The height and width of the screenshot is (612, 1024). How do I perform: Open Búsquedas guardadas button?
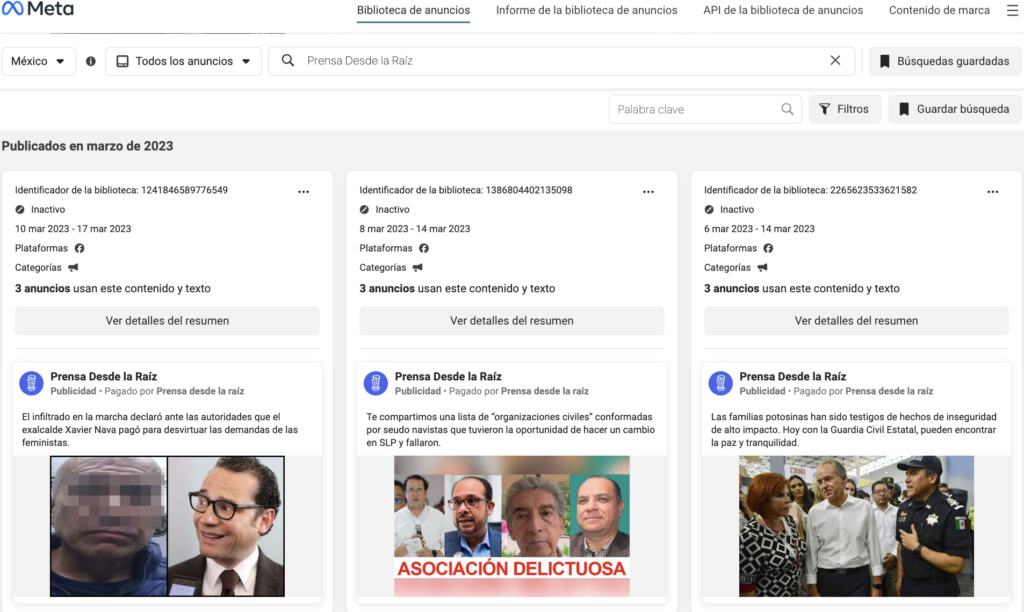point(944,61)
